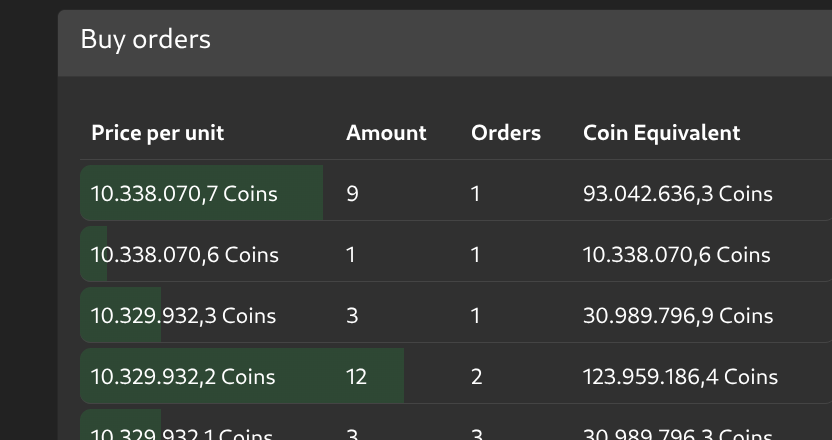
Task: Click the 30.989.796,9 Coins equivalent value
Action: tap(677, 316)
